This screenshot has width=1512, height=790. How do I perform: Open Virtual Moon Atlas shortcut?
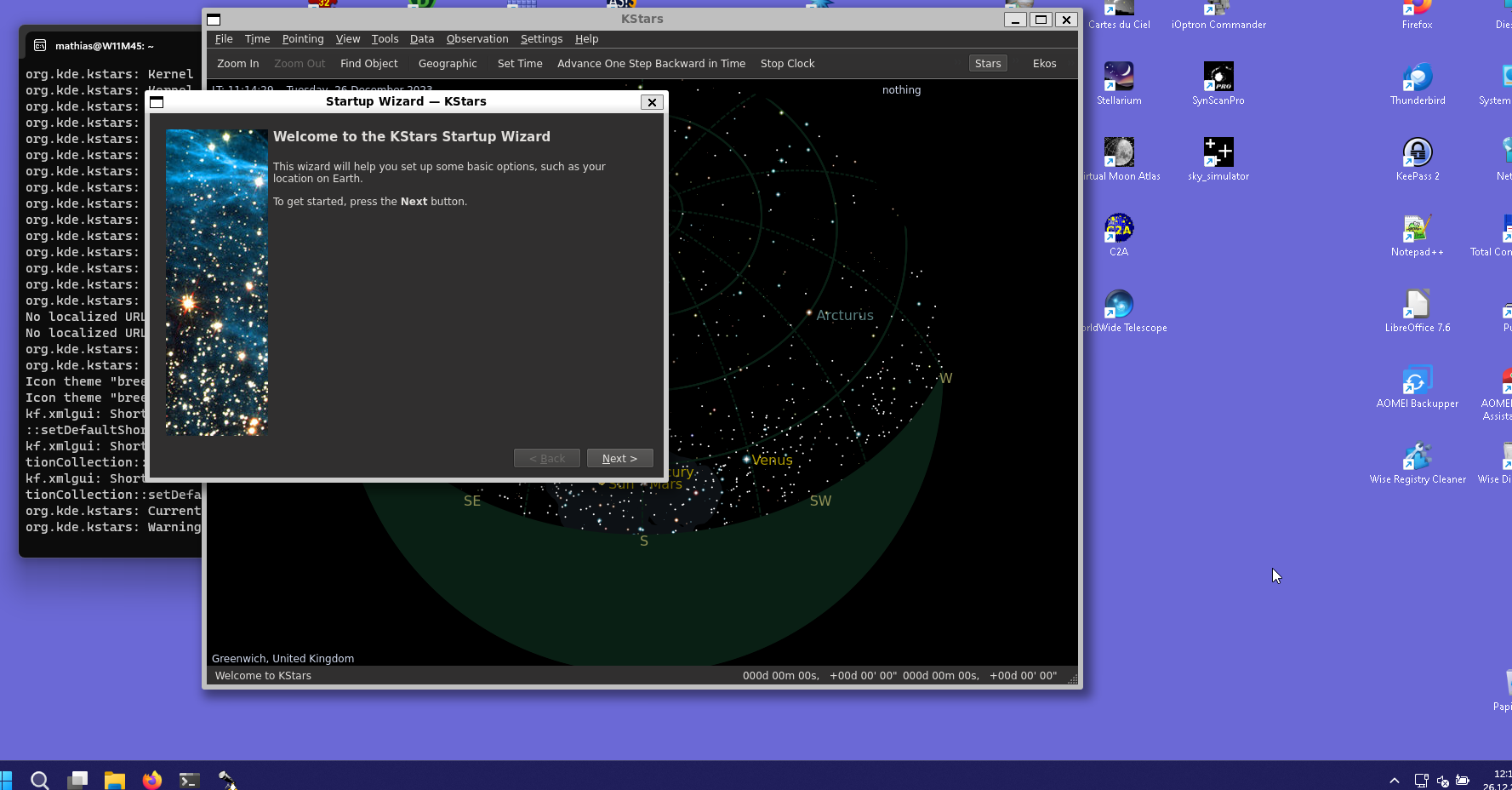tap(1120, 159)
